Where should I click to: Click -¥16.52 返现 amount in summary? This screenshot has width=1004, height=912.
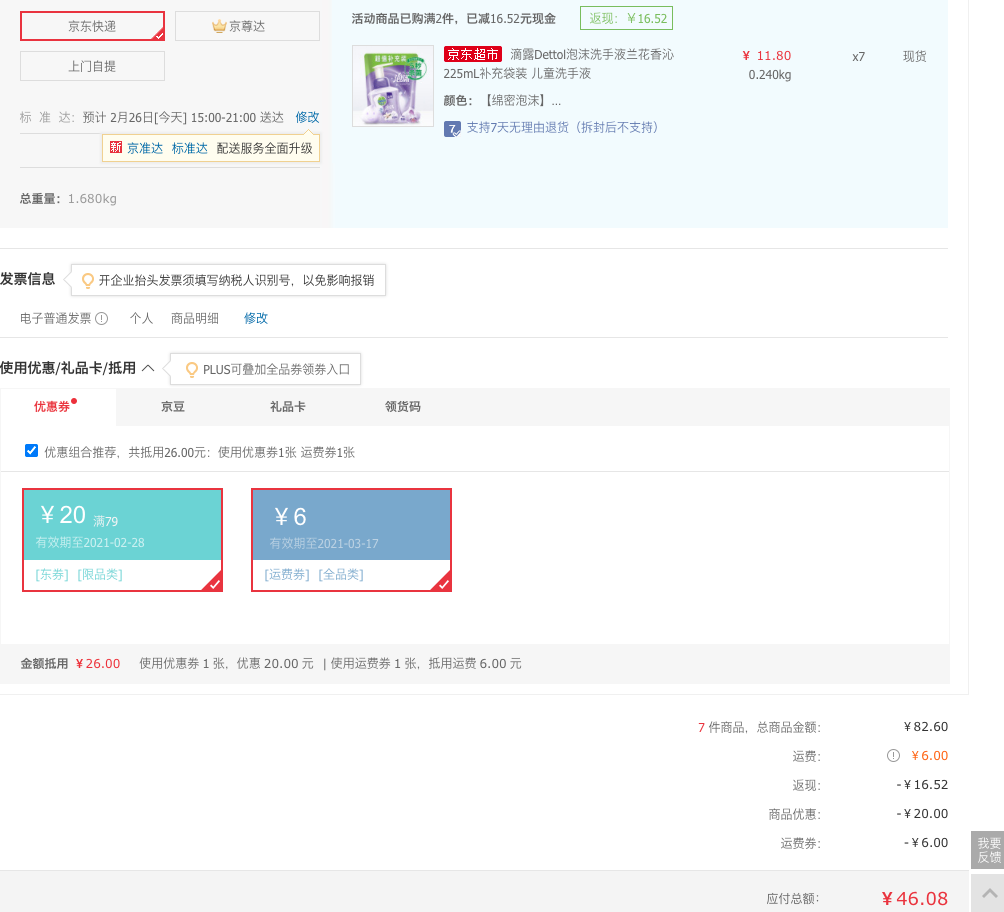922,785
